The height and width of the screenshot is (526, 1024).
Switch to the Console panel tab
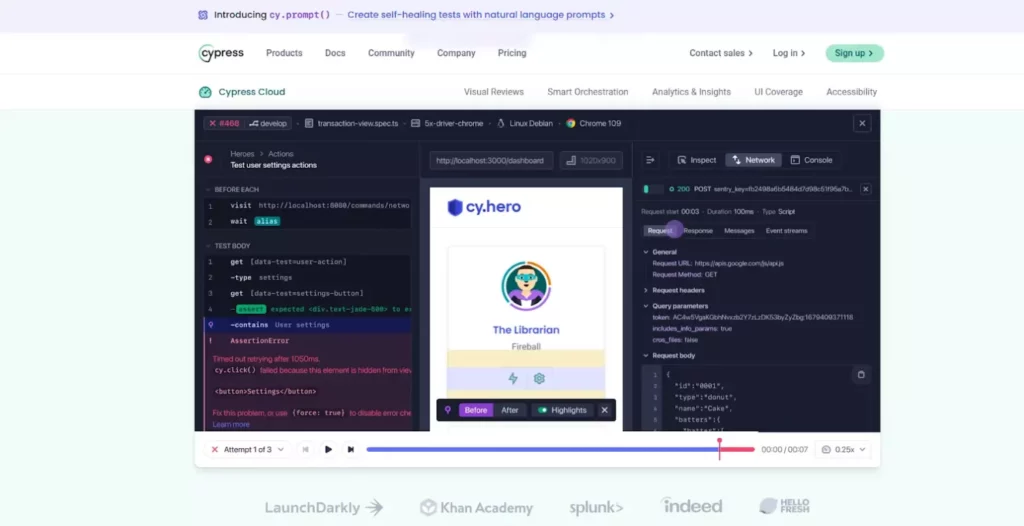click(811, 160)
